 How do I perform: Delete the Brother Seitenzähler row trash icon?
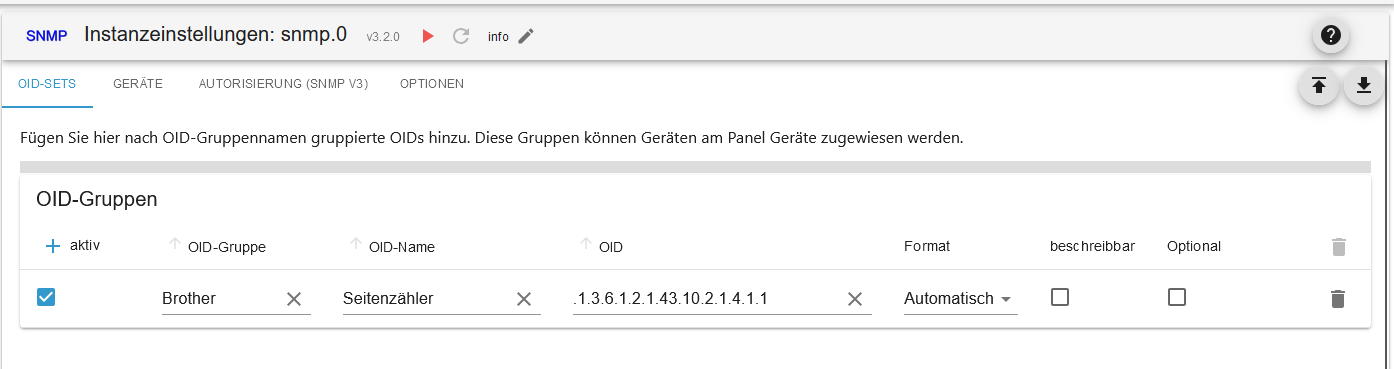(x=1338, y=298)
